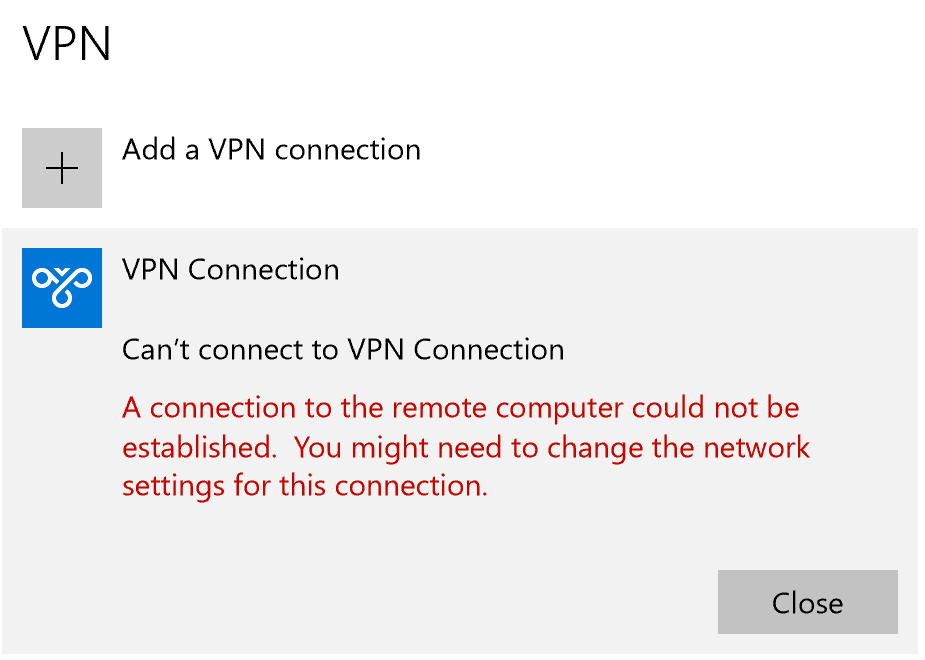This screenshot has width=925, height=660.
Task: Click the cross symbol inside the gray tile
Action: coord(62,168)
